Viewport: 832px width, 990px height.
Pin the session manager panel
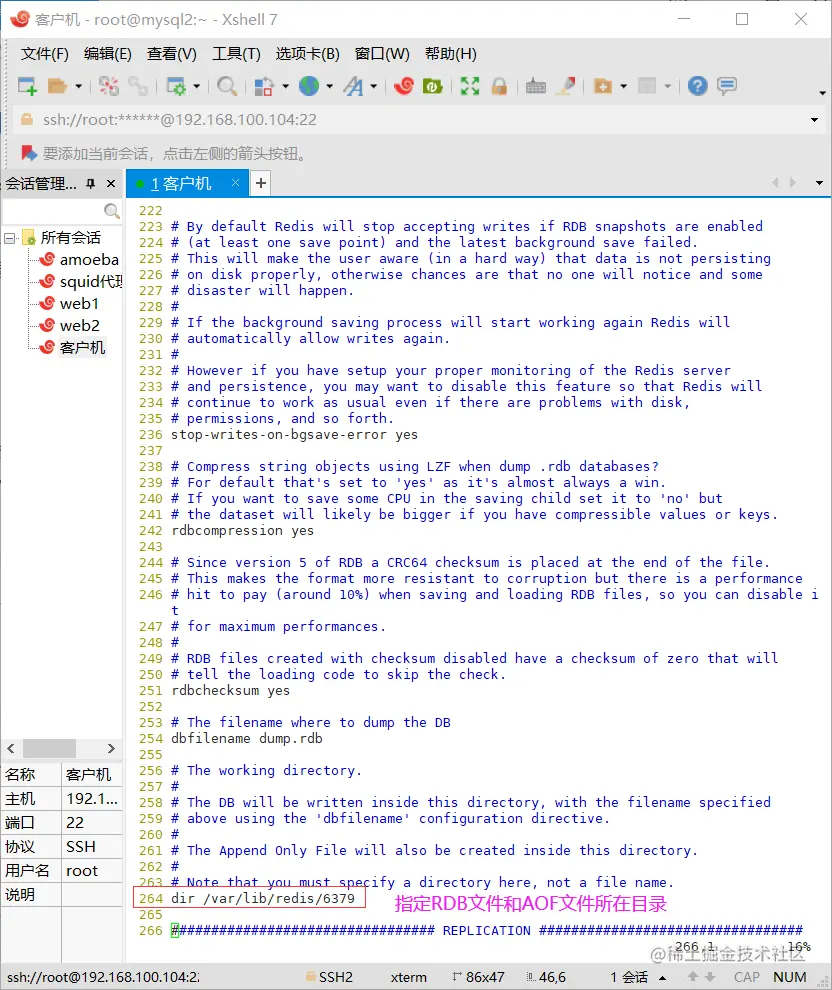(x=91, y=184)
